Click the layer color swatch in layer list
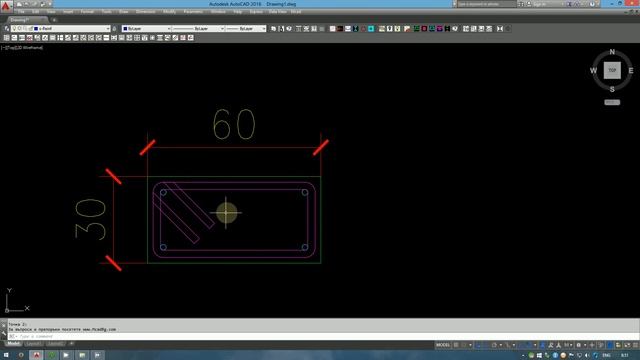 point(36,29)
